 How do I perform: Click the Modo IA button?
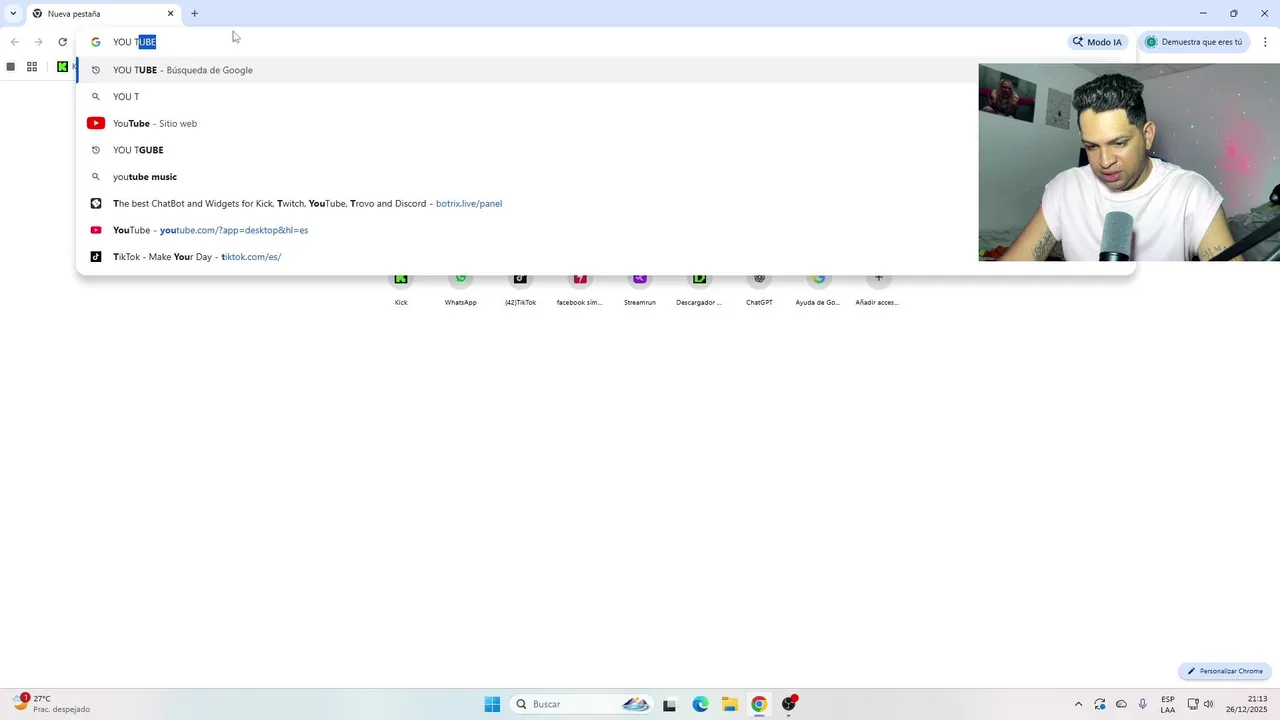pyautogui.click(x=1097, y=42)
